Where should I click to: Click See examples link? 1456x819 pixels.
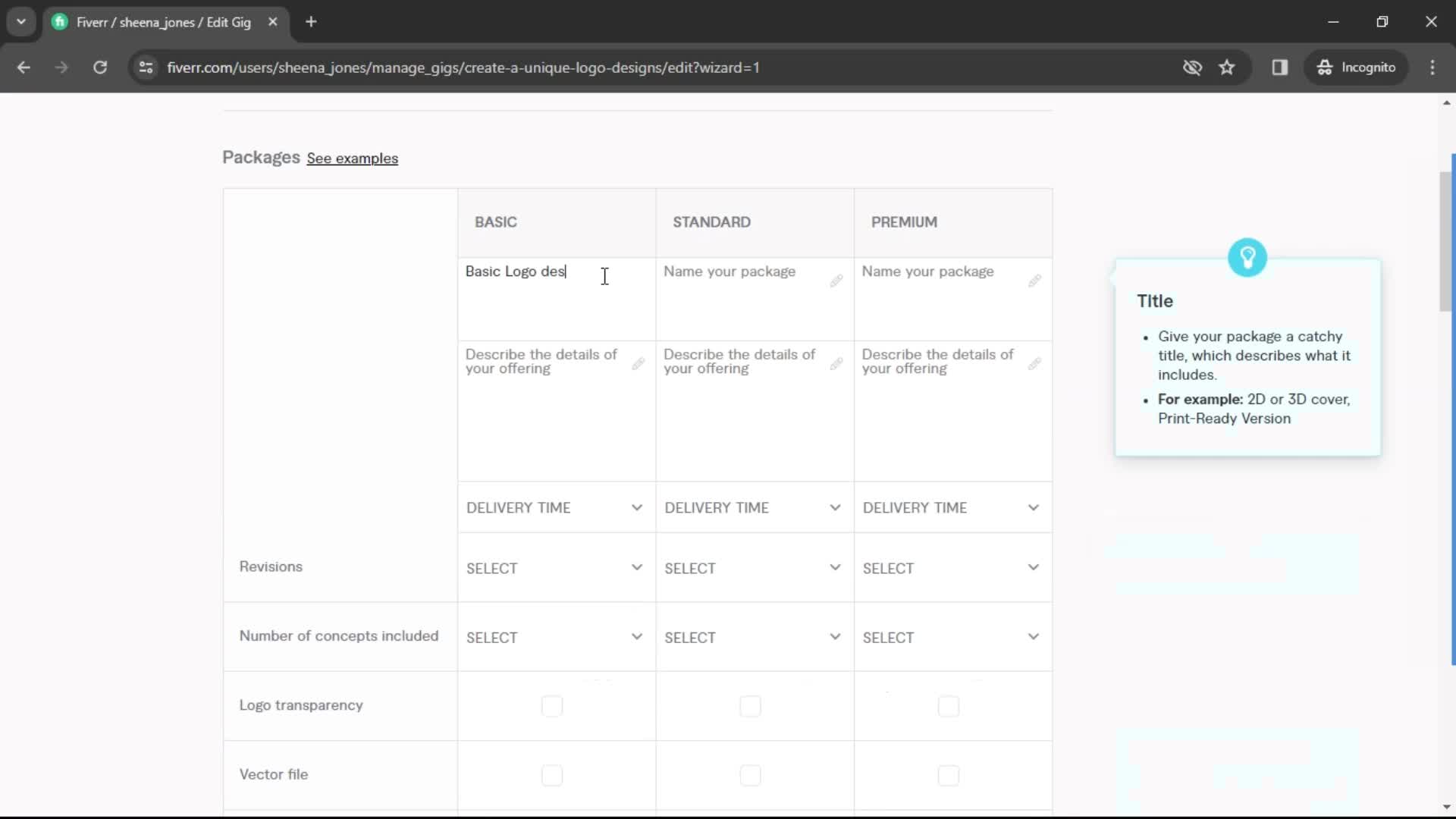[352, 158]
